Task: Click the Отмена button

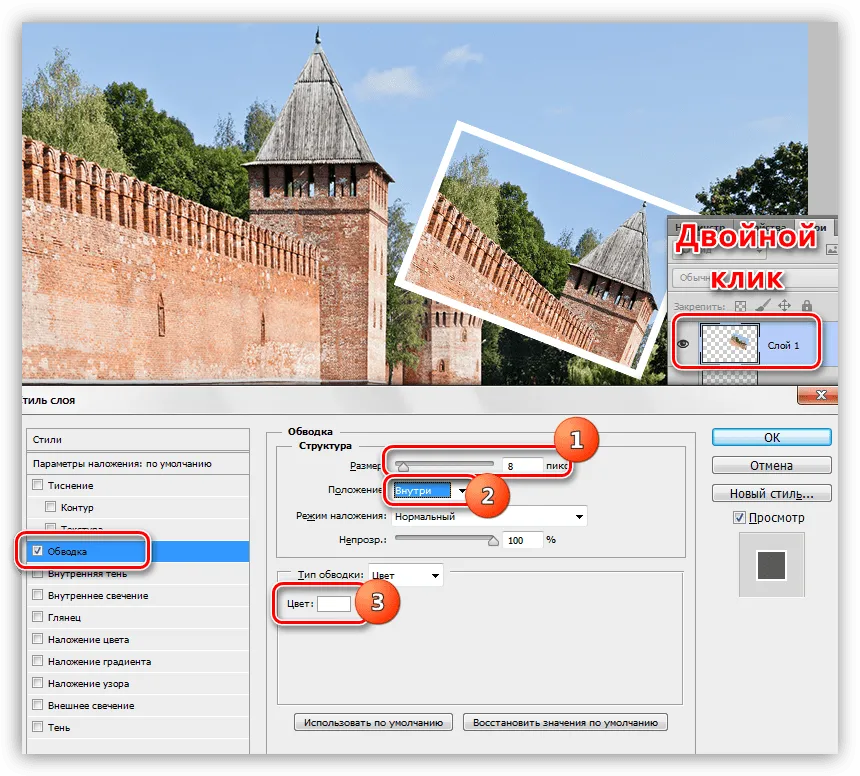Action: click(772, 465)
